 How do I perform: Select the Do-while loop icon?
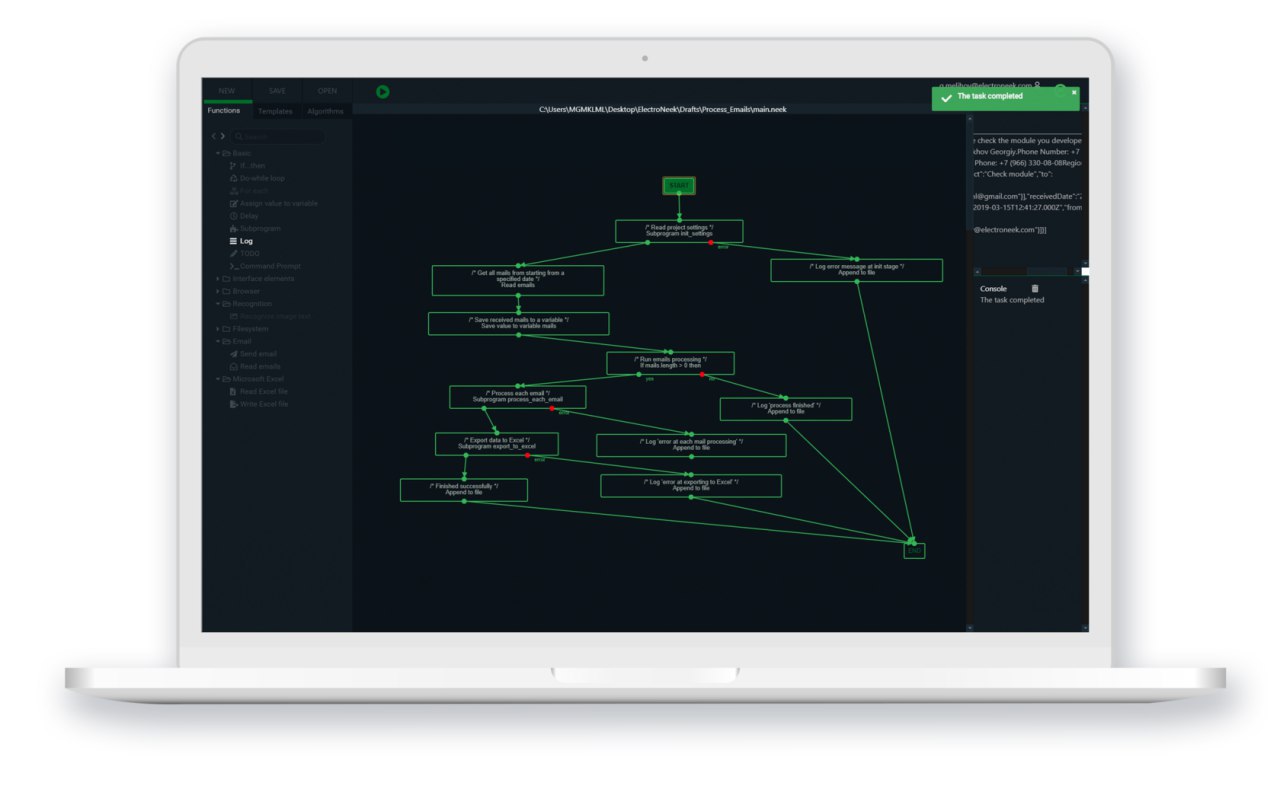[x=233, y=178]
